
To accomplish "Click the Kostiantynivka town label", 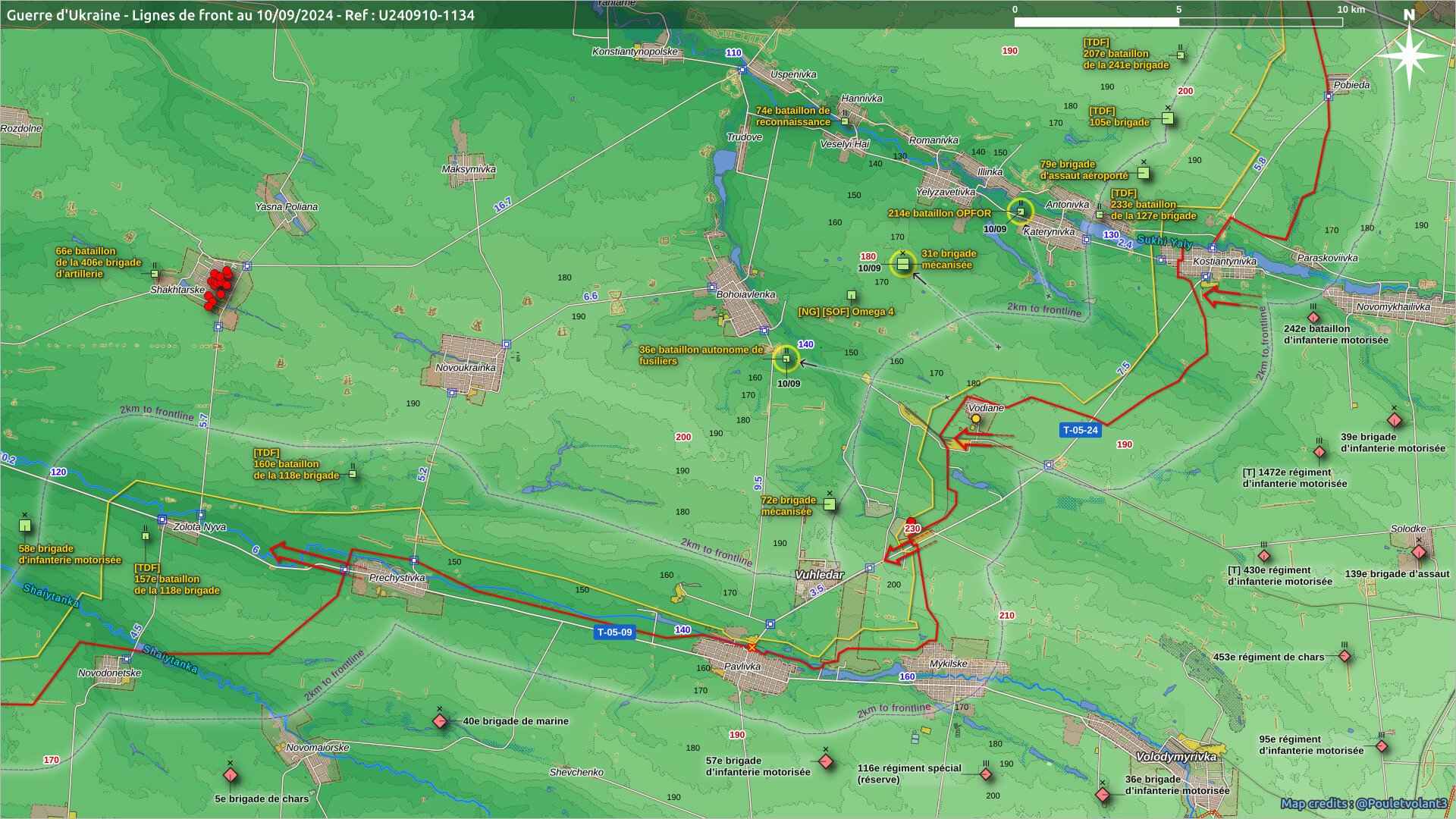I will coord(1225,262).
